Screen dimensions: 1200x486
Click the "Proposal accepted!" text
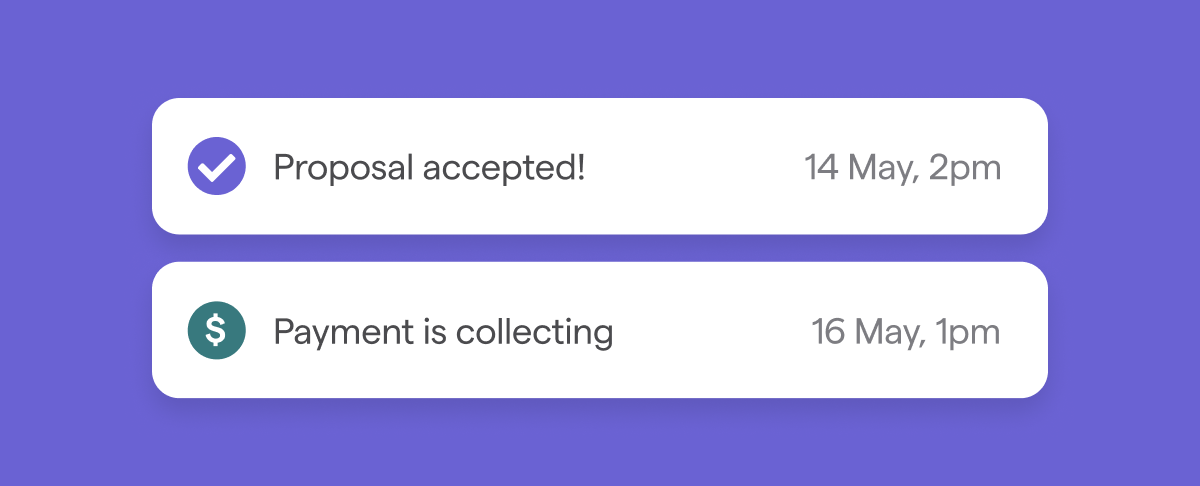pos(429,168)
